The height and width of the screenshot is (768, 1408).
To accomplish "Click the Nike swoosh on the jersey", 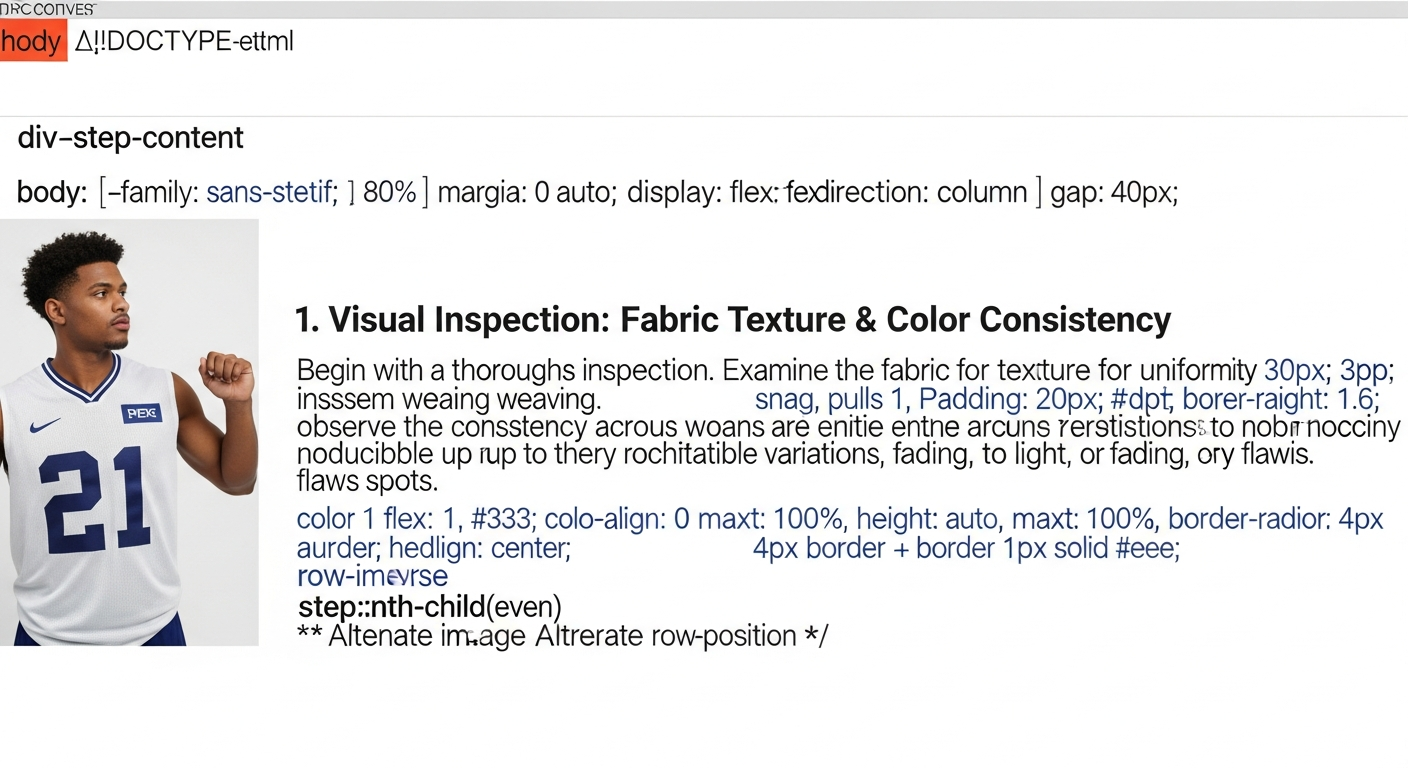I will click(x=45, y=425).
